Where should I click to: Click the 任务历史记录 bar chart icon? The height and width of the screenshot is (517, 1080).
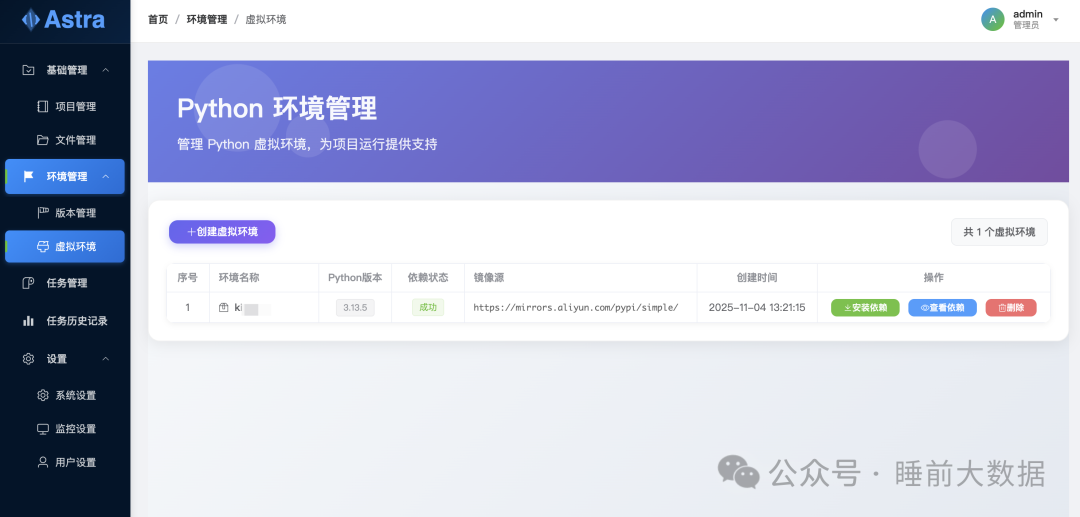(x=28, y=321)
